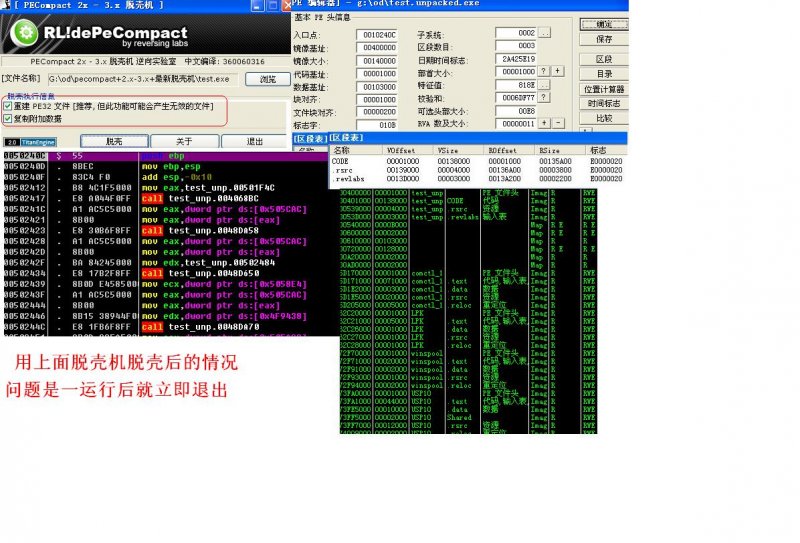This screenshot has width=800, height=543.
Task: Select the 'Shared' section row in memory map
Action: coord(468,417)
